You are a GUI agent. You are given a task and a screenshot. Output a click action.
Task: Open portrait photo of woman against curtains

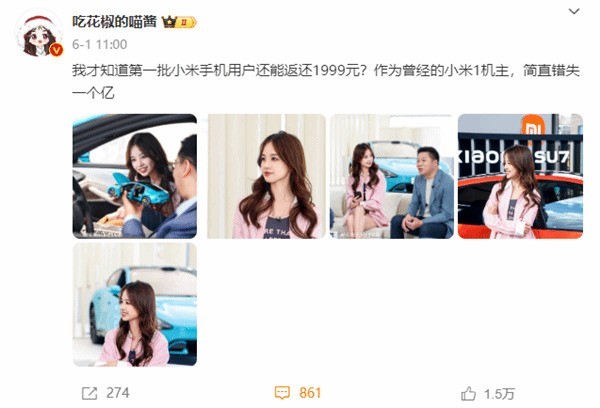[266, 176]
